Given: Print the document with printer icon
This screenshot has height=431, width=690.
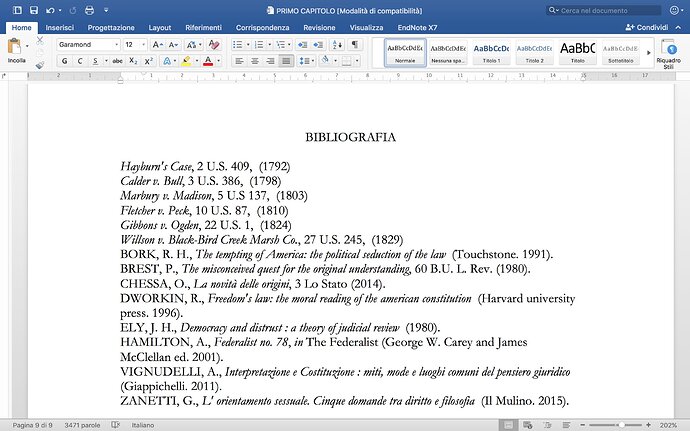Looking at the screenshot, I should pyautogui.click(x=89, y=10).
